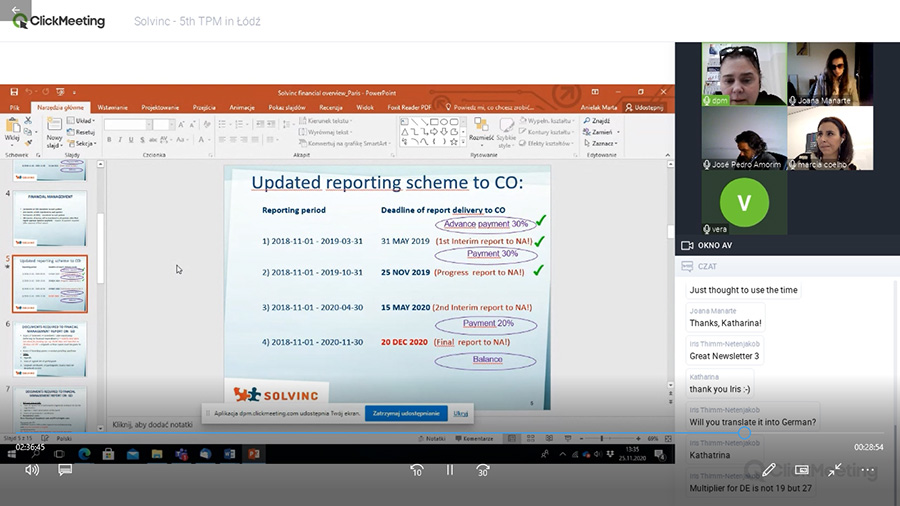Switch to Projektowanie ribbon tab
This screenshot has width=900, height=506.
[160, 107]
